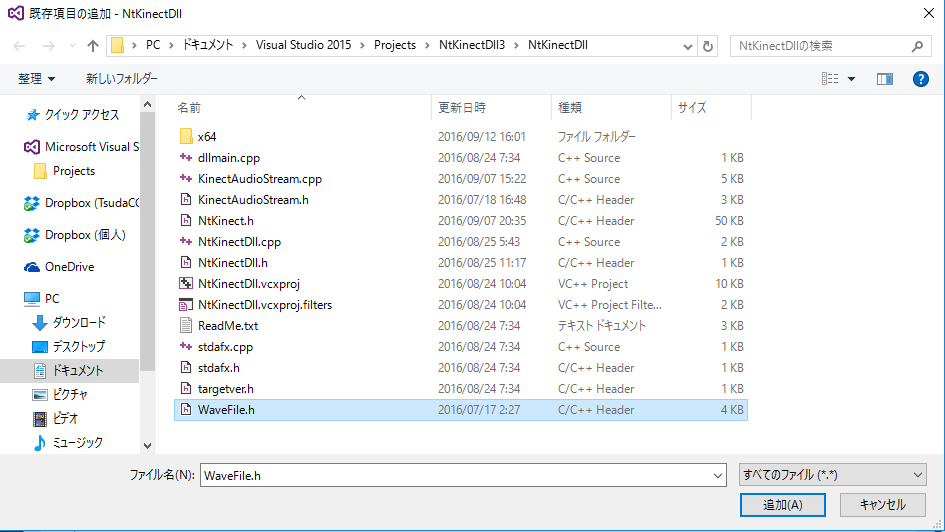This screenshot has height=532, width=945.
Task: Sort by the 更新日時 column header
Action: click(x=463, y=107)
